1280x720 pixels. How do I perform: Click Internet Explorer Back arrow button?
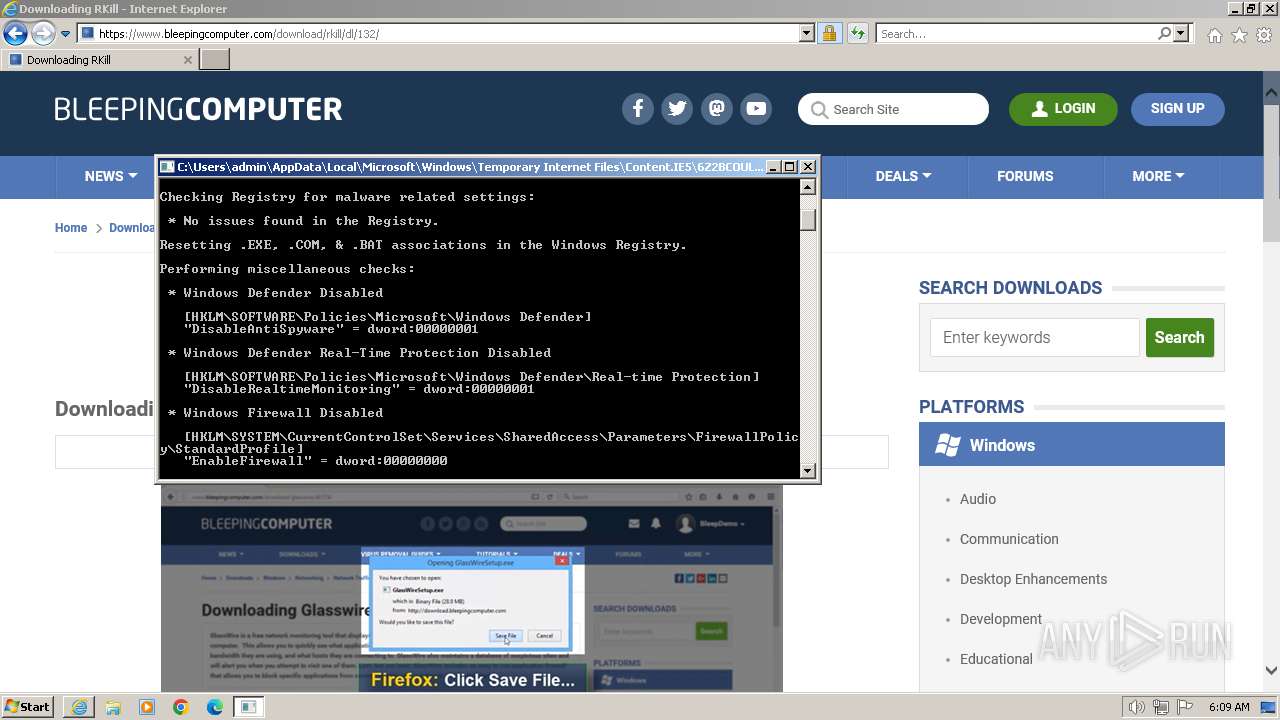click(15, 34)
